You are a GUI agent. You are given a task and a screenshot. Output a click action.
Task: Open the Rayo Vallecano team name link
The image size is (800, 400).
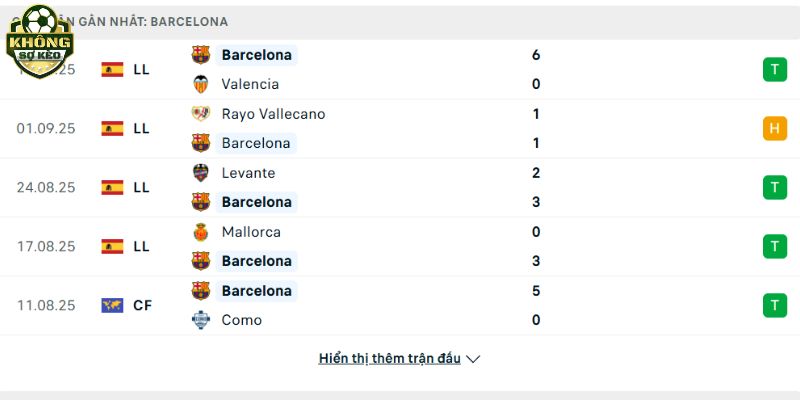tap(273, 114)
